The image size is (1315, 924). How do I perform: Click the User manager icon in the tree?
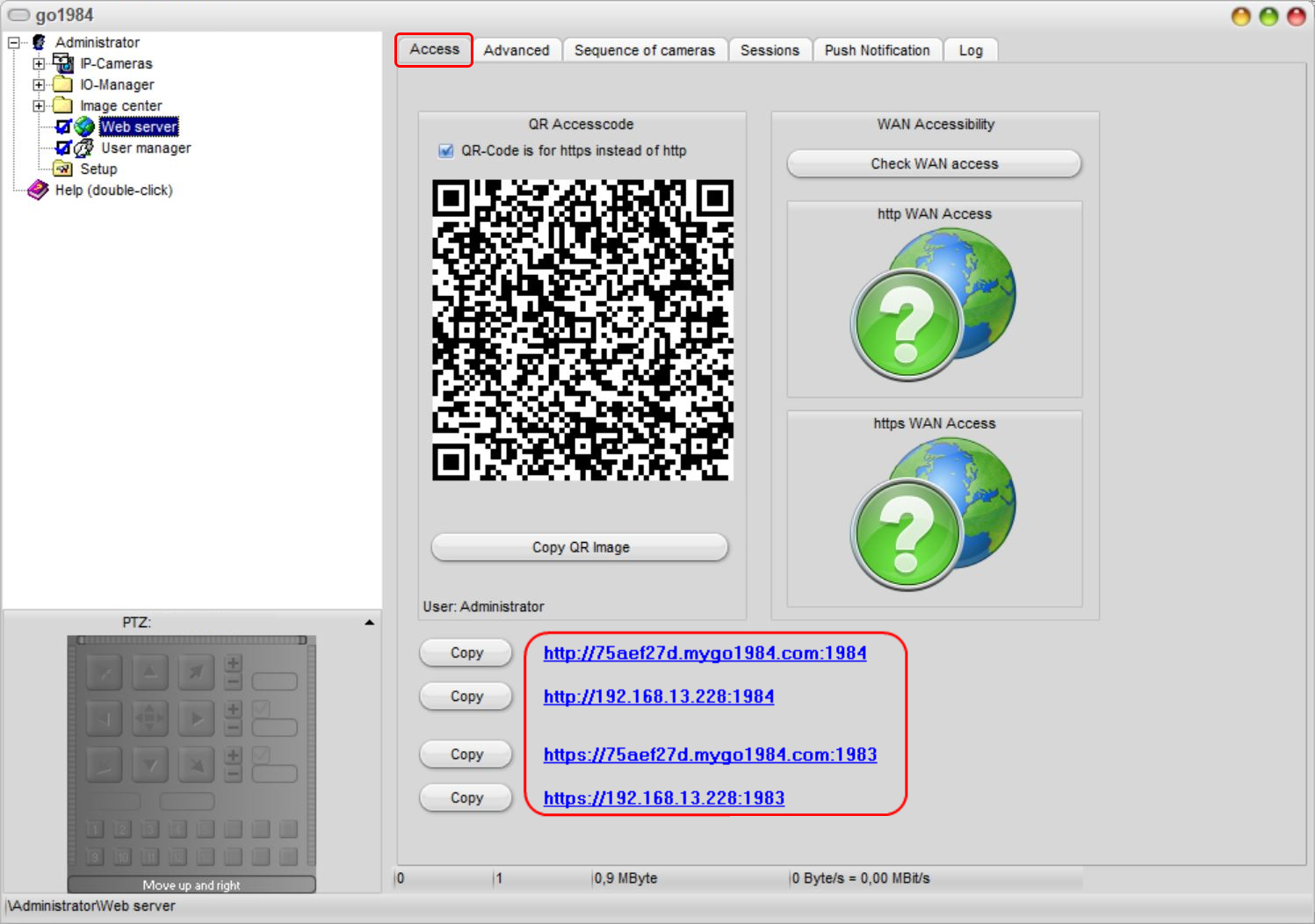pos(84,148)
